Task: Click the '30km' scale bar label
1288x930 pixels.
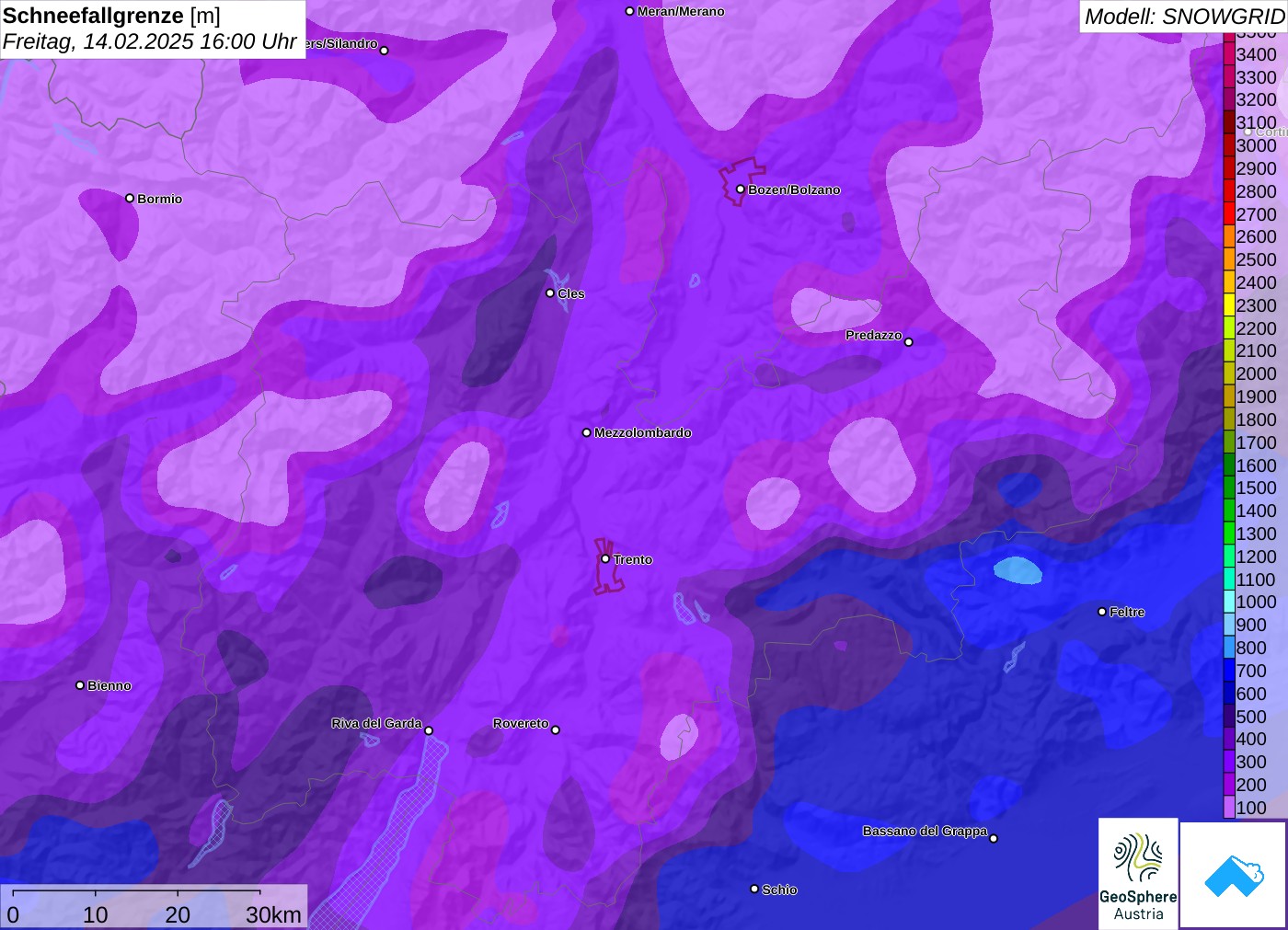Action: click(273, 914)
